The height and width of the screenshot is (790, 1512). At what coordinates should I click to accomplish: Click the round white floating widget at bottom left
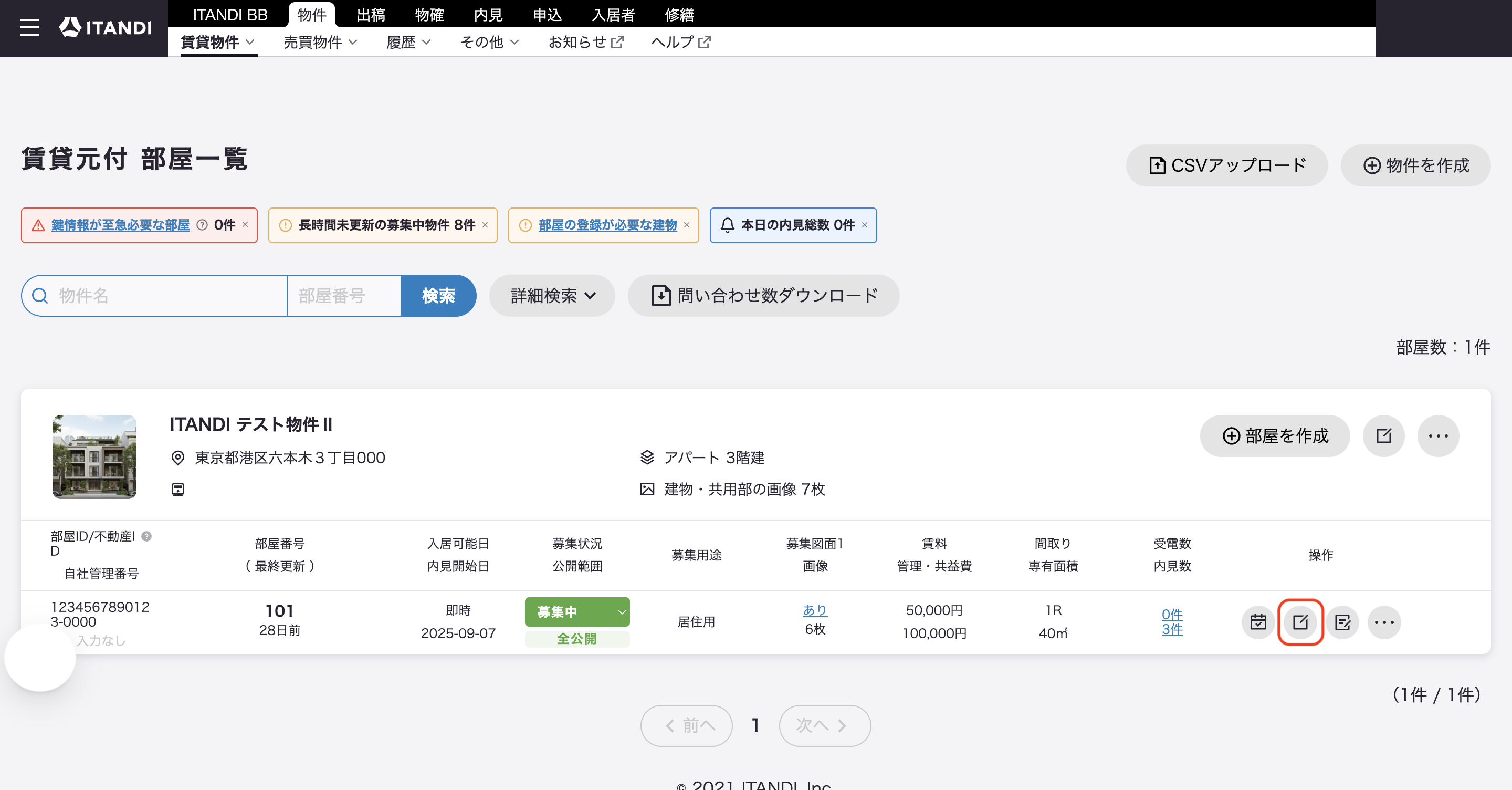(40, 657)
